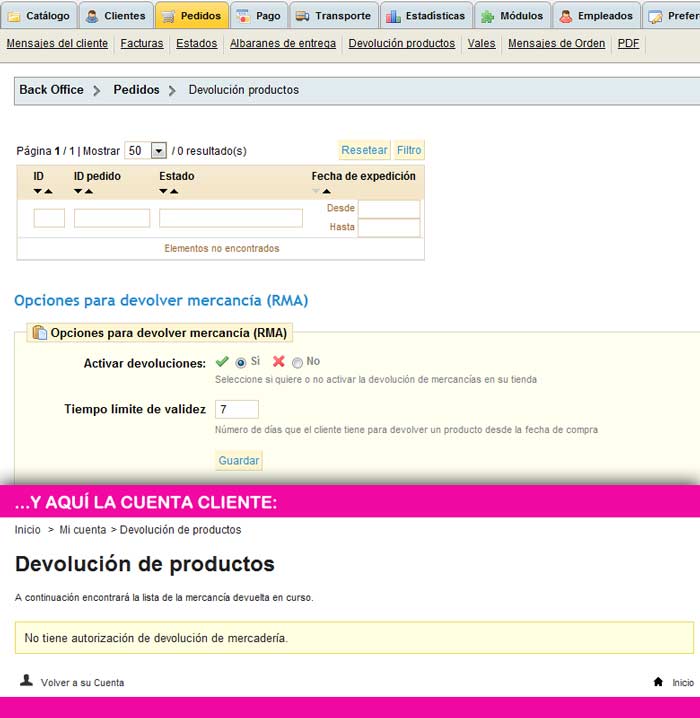Click Volver a su Cuenta link

click(82, 683)
